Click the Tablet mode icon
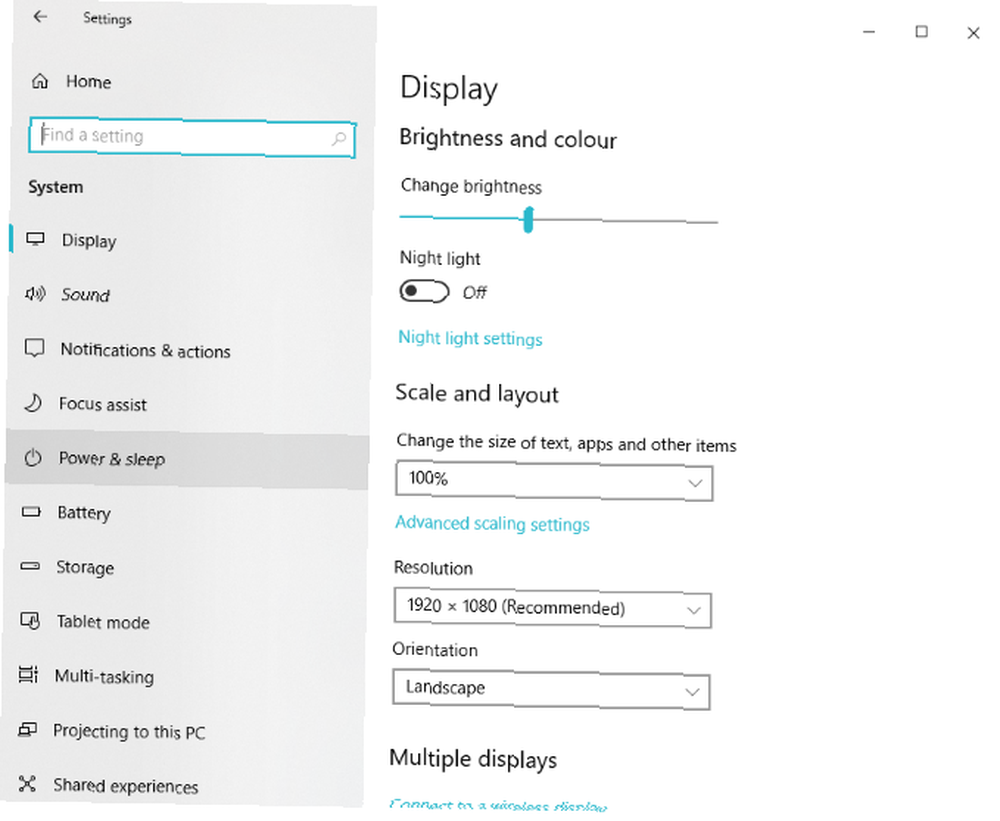 (30, 620)
